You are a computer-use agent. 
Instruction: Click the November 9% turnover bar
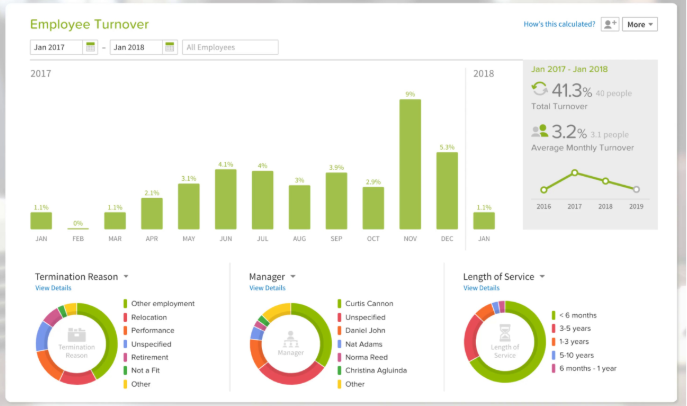tap(410, 164)
